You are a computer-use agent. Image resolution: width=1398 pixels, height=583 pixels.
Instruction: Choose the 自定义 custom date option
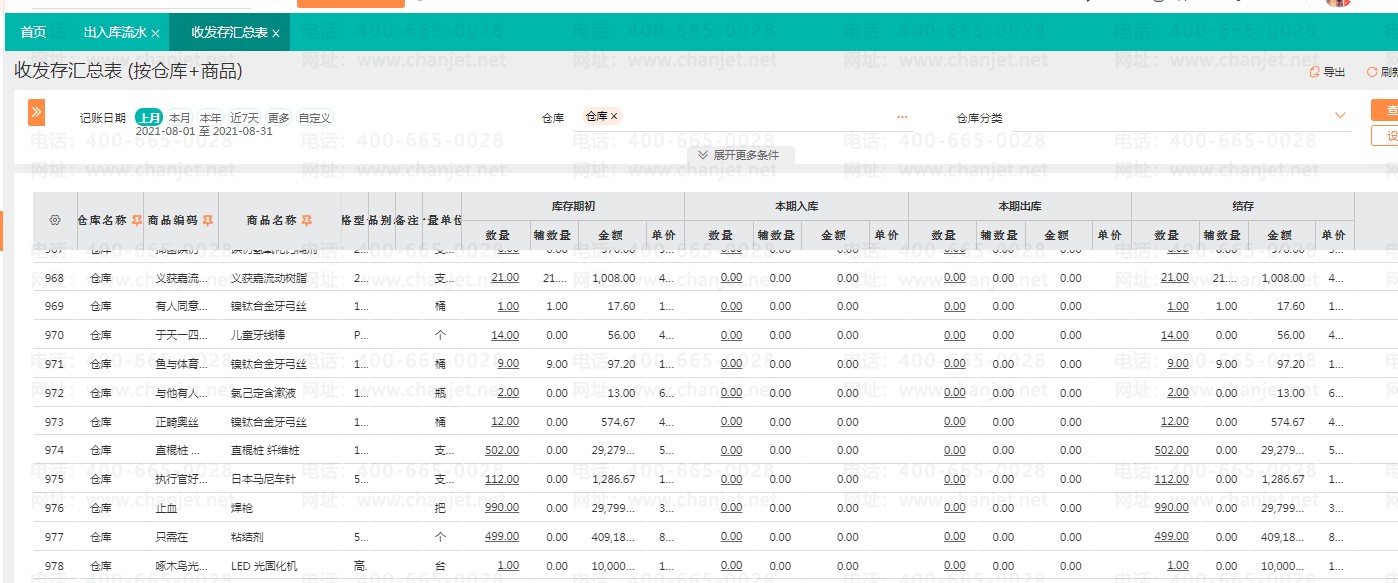314,117
